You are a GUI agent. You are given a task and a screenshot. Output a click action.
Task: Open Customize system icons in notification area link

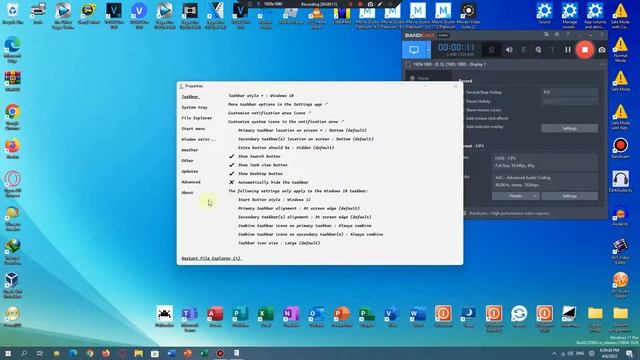pyautogui.click(x=286, y=122)
